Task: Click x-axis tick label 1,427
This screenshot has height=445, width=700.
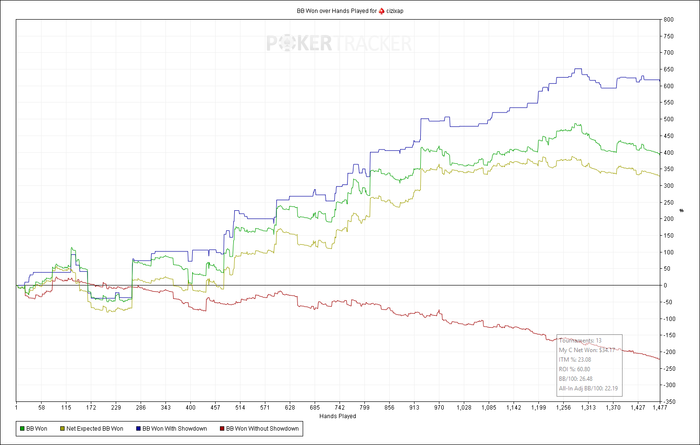Action: (638, 408)
